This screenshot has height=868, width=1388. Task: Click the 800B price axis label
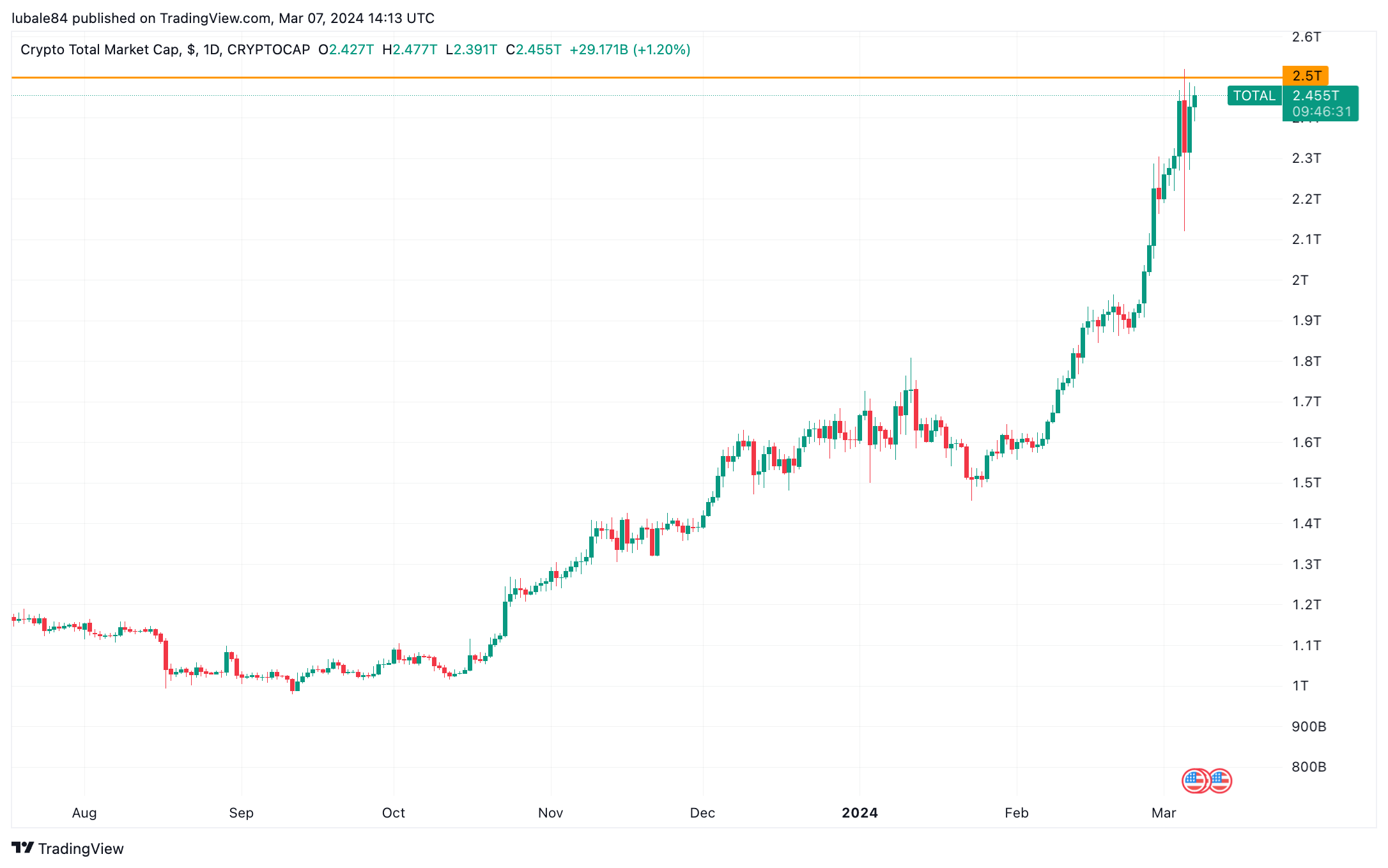click(x=1309, y=766)
